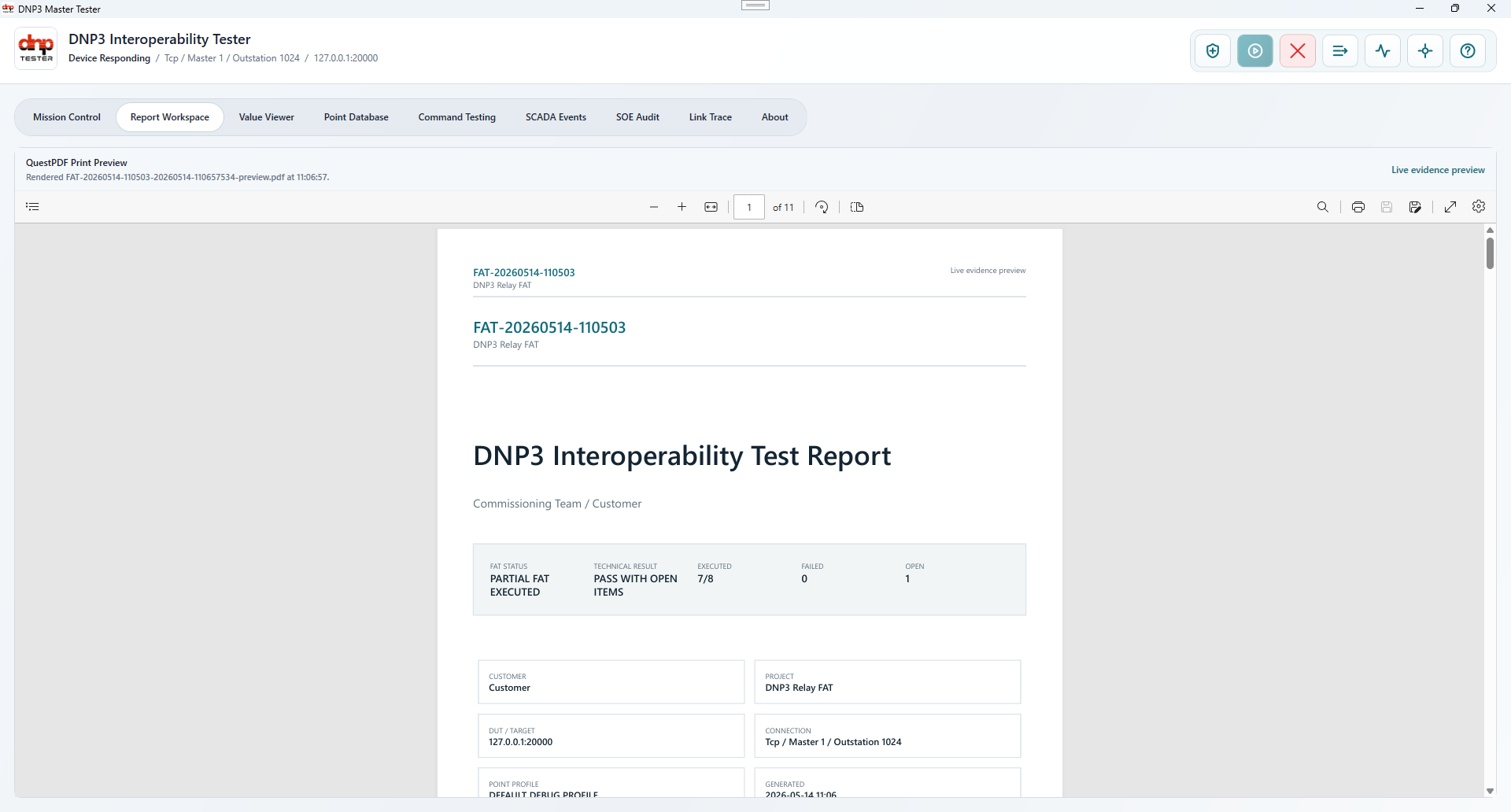Image resolution: width=1511 pixels, height=812 pixels.
Task: Open the SCADA Events tab
Action: (x=556, y=117)
